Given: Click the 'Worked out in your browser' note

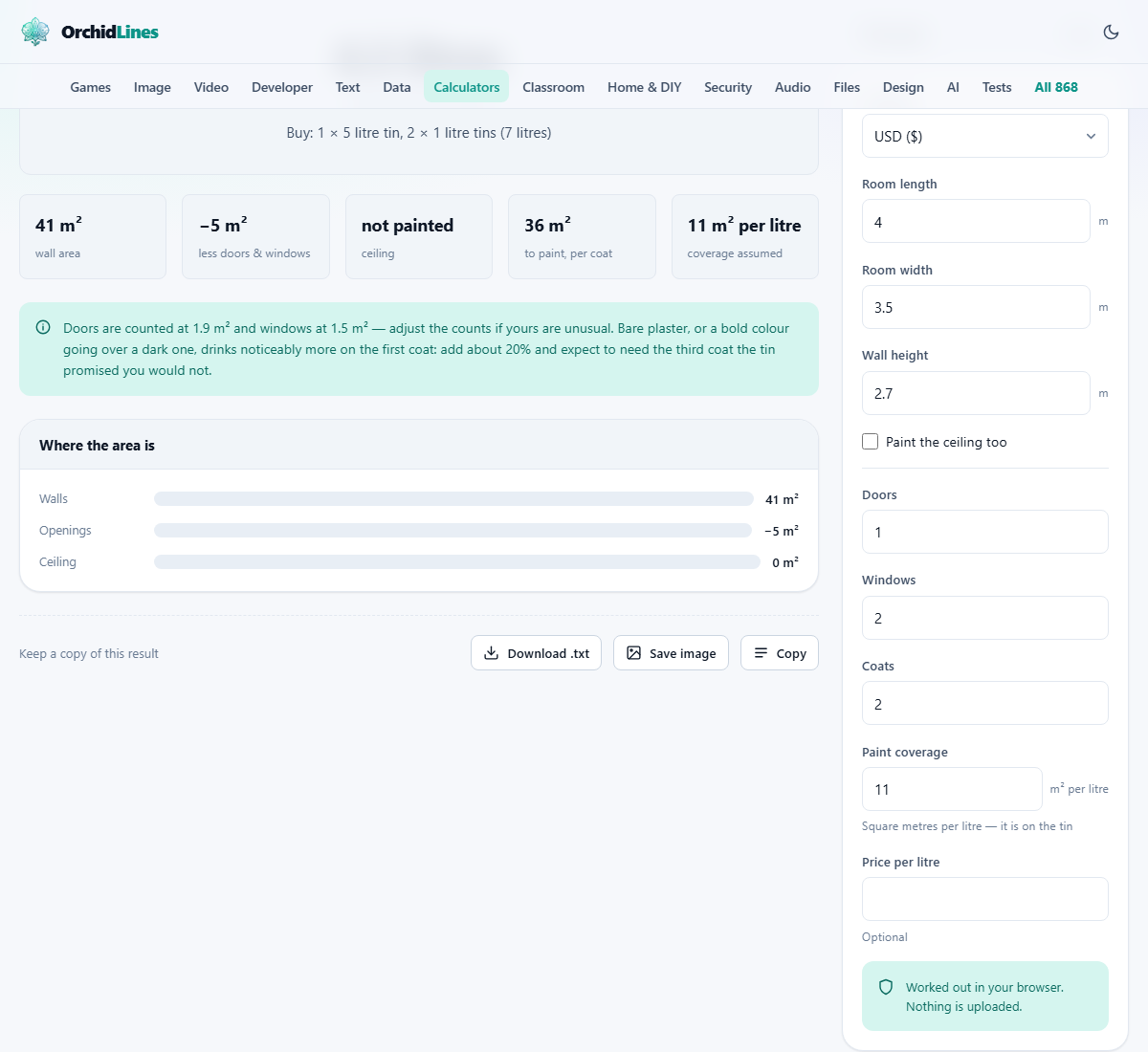Looking at the screenshot, I should coord(984,997).
